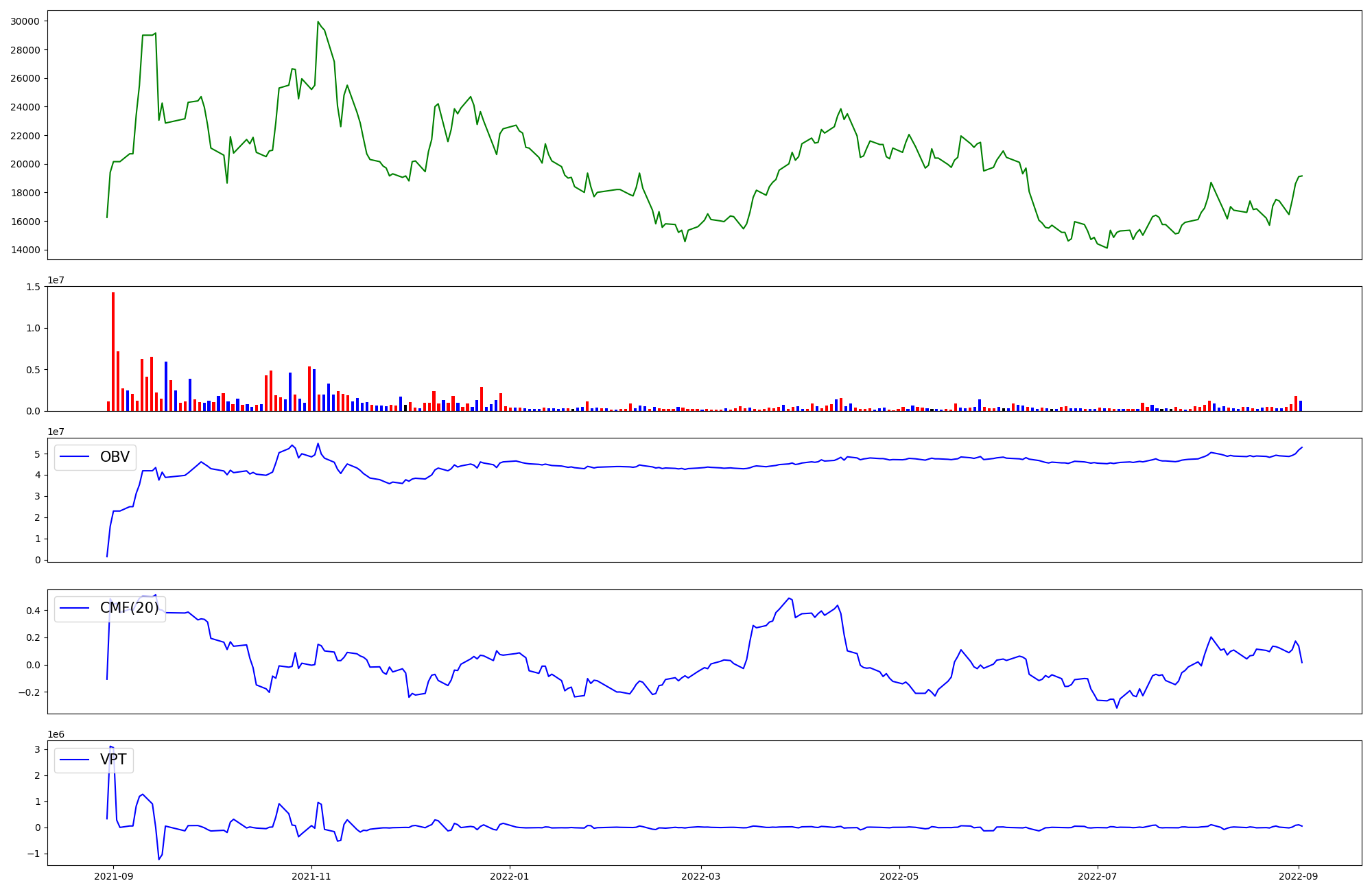
Task: Select the 2022-07 date tick label
Action: click(x=1098, y=876)
